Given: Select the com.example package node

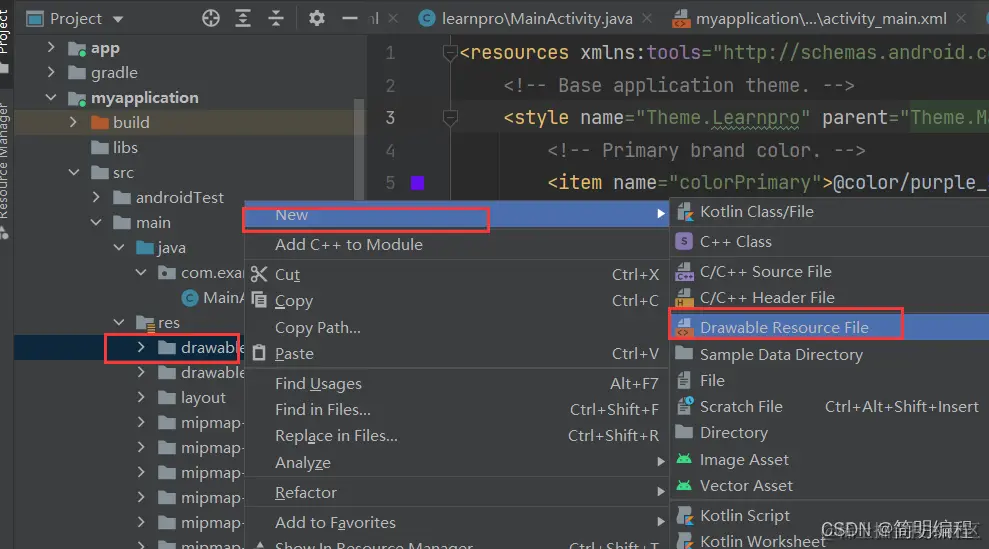Looking at the screenshot, I should point(201,273).
